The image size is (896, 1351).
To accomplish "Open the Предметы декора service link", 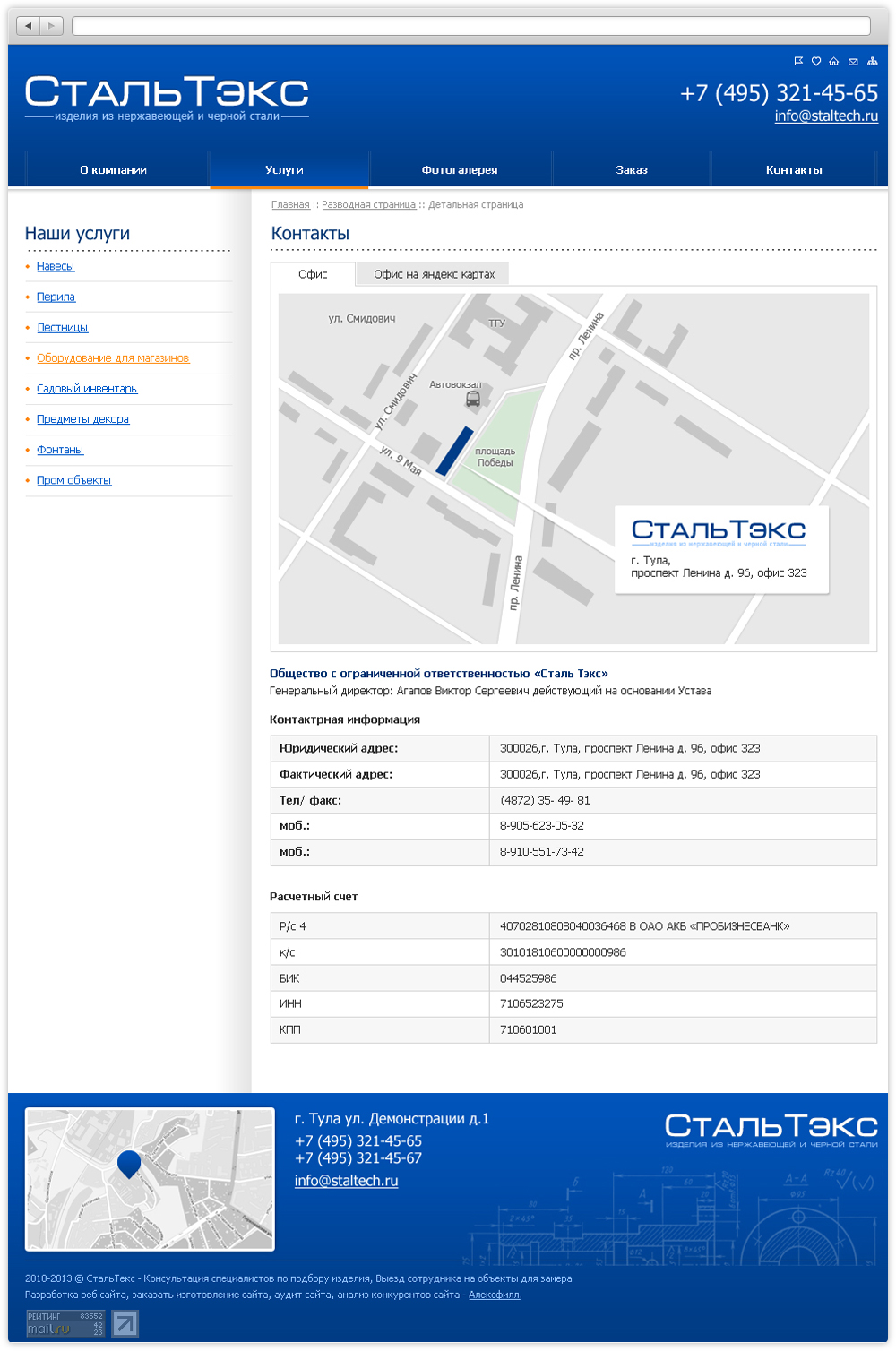I will [82, 419].
